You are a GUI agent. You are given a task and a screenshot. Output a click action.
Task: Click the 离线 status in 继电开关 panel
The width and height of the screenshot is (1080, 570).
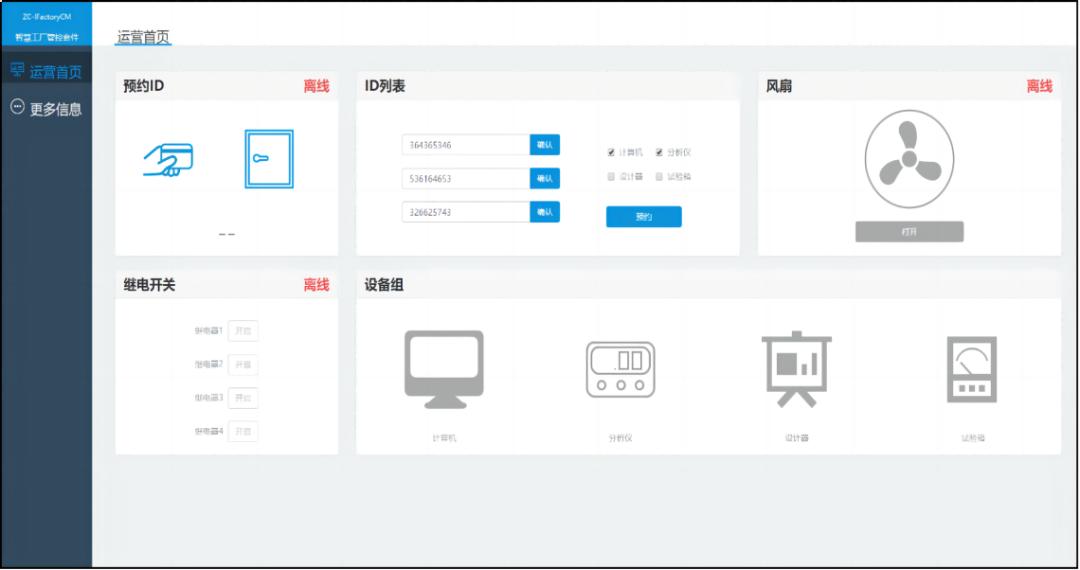tap(317, 285)
